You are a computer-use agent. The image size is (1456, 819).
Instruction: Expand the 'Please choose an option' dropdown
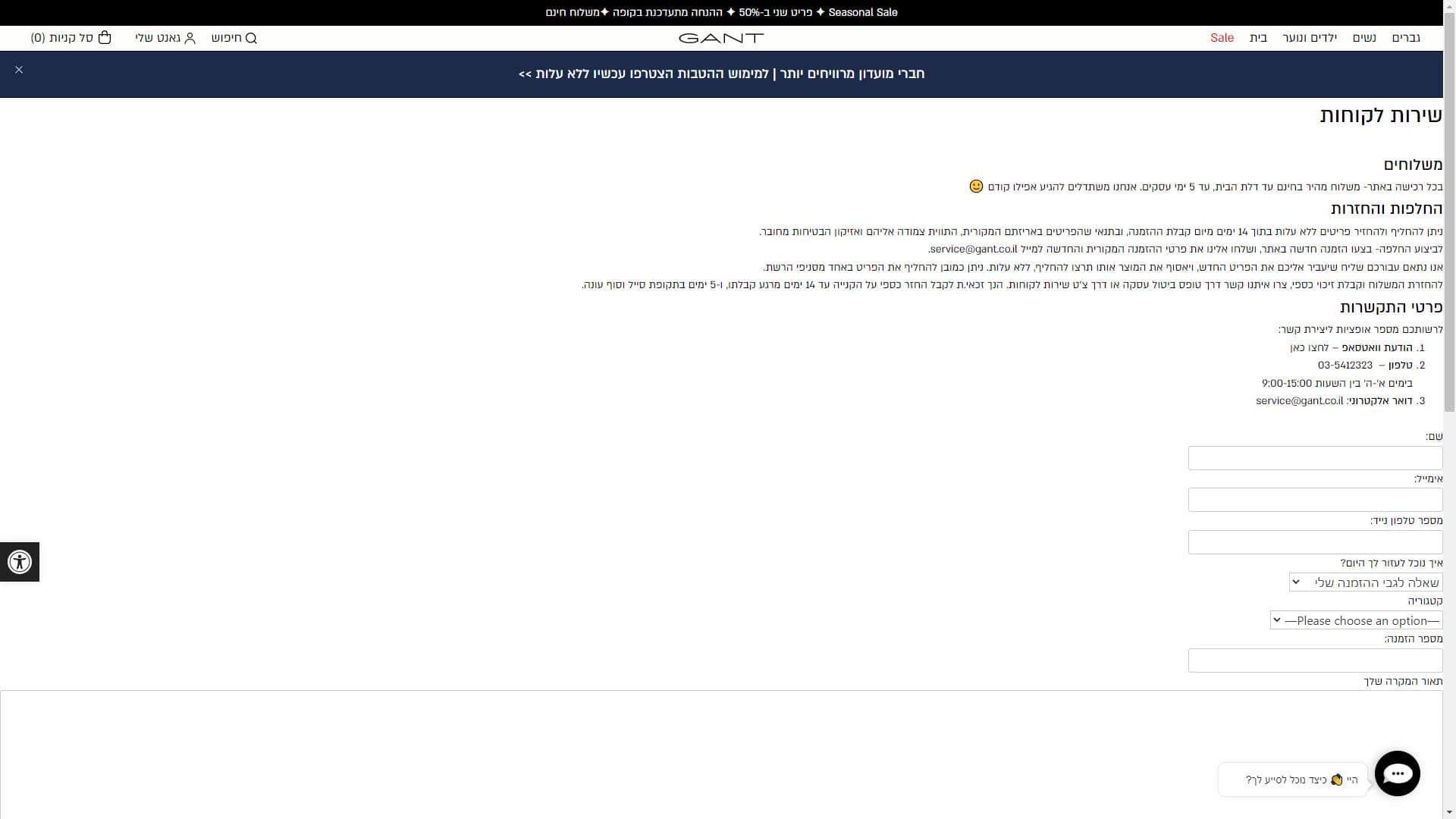point(1356,620)
